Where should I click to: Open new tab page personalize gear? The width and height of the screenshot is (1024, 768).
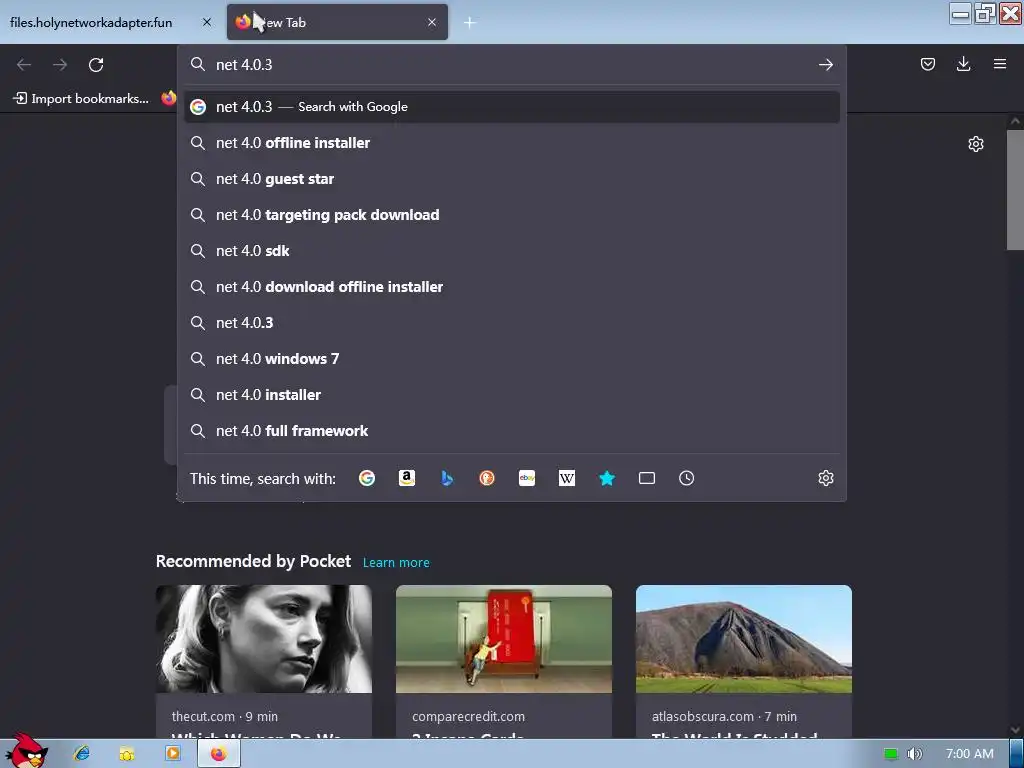(x=976, y=144)
